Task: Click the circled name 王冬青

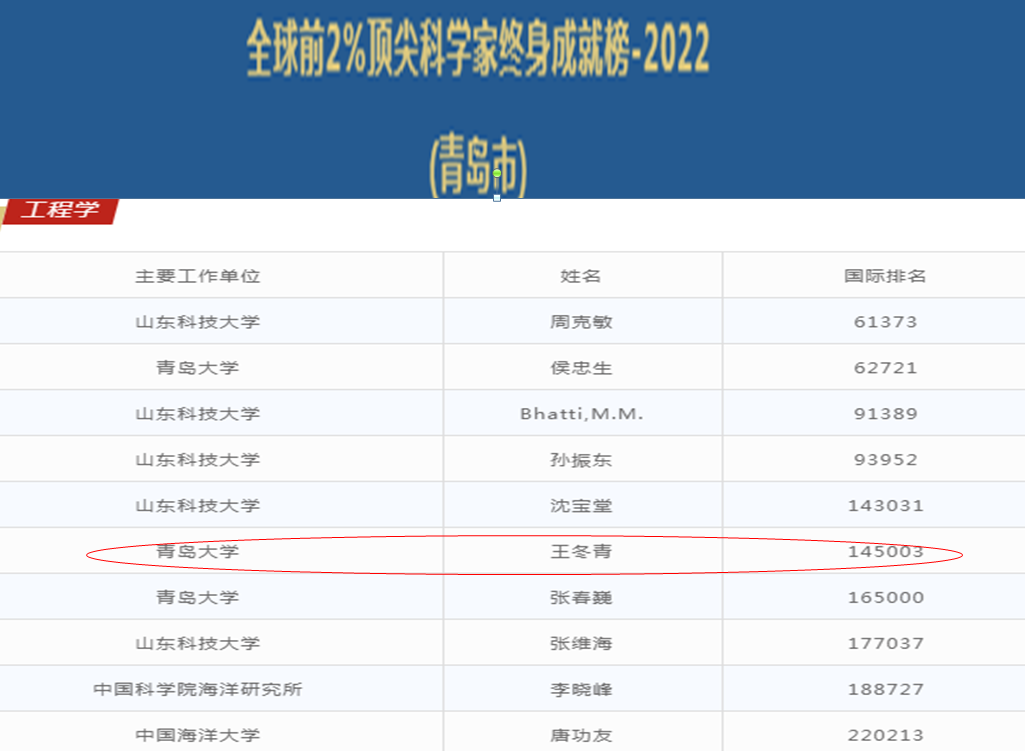Action: pyautogui.click(x=581, y=552)
